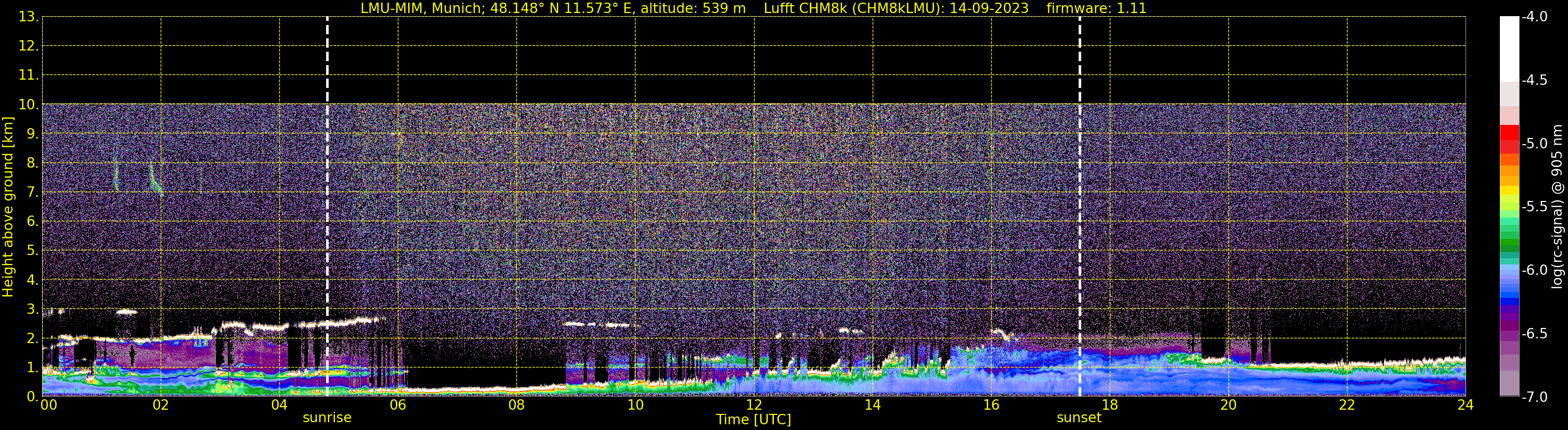Click the 'Height above ground [km]' axis label
The width and height of the screenshot is (1568, 430).
pyautogui.click(x=8, y=207)
